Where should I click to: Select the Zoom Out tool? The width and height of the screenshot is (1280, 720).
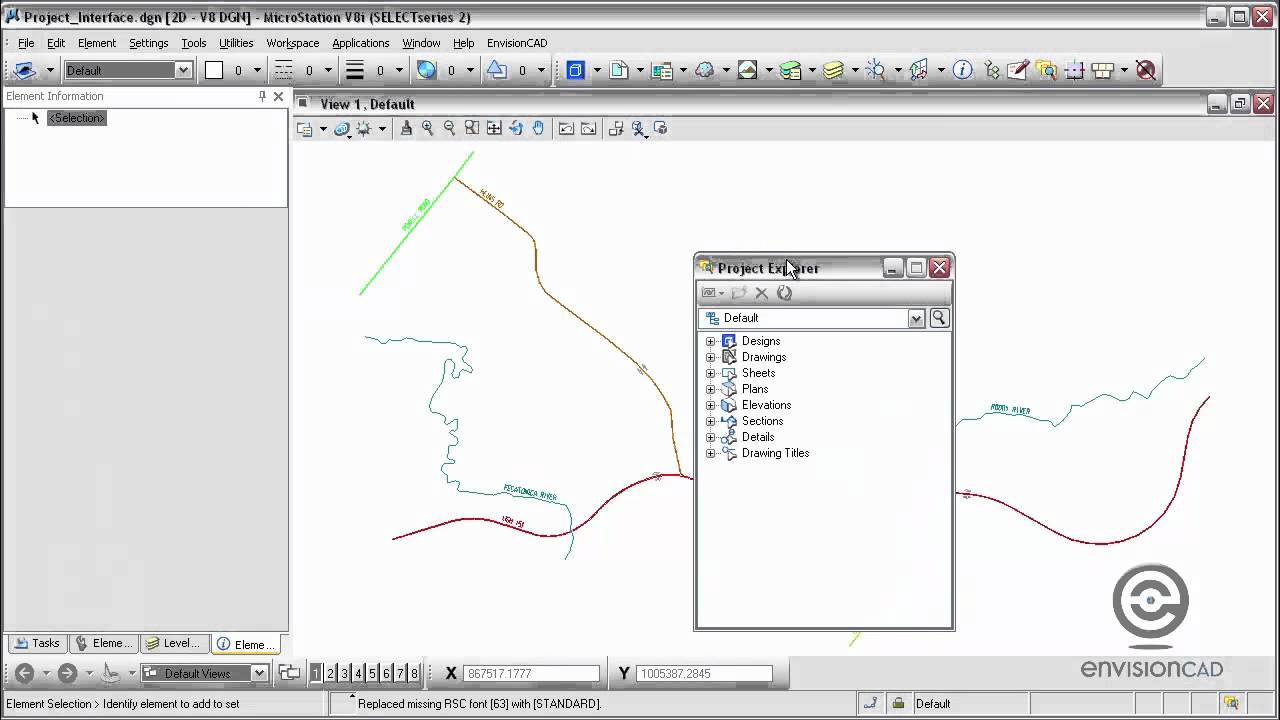450,128
